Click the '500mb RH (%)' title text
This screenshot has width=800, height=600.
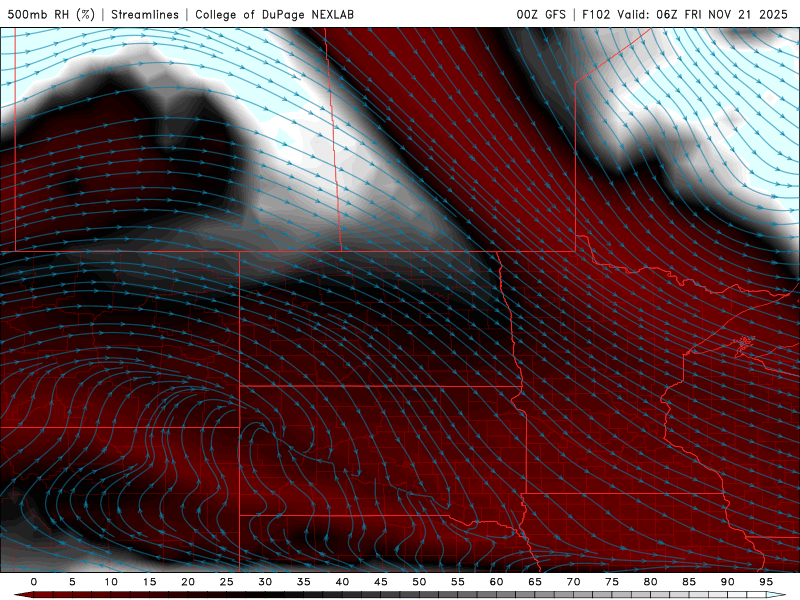51,14
